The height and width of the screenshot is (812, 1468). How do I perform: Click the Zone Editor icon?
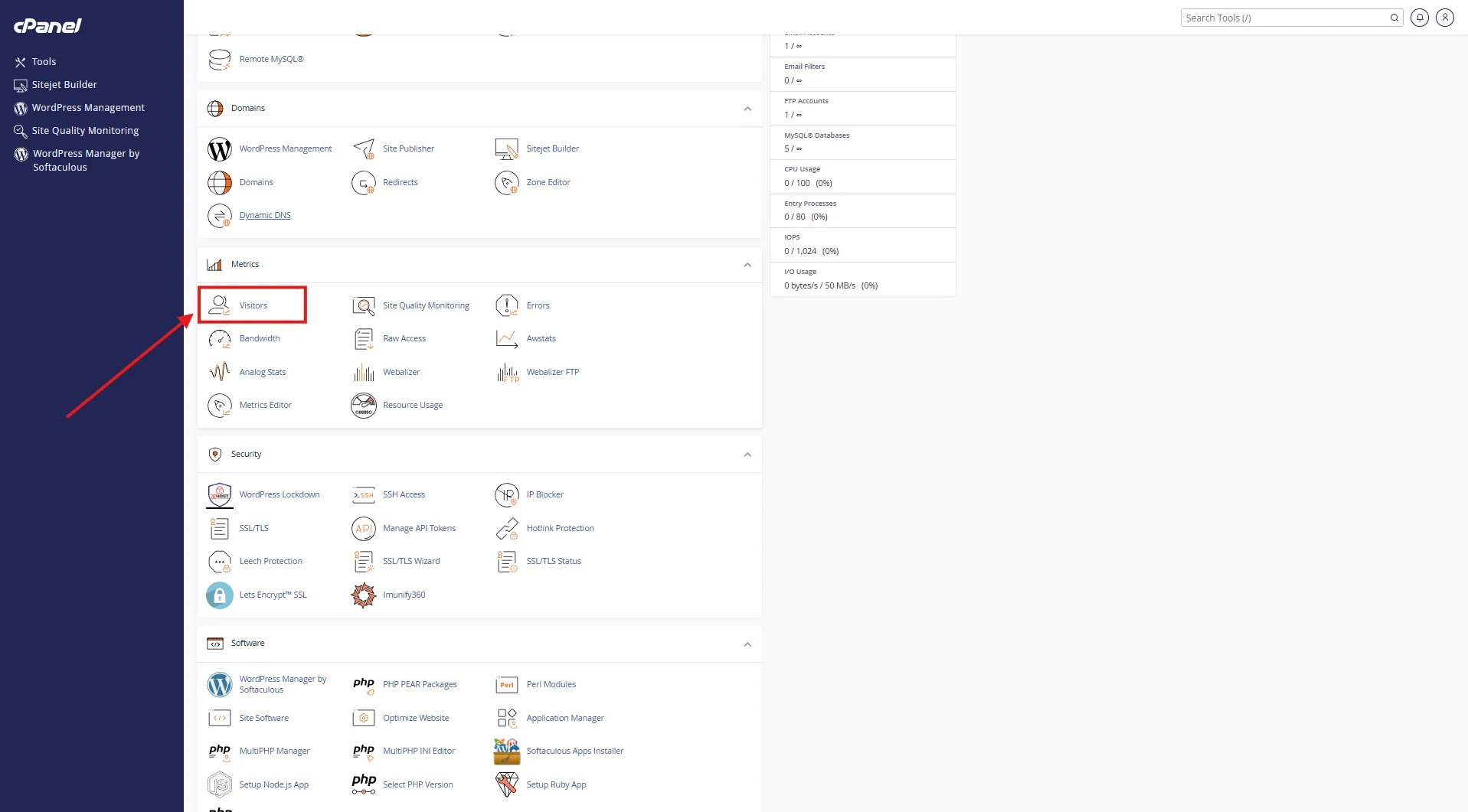pos(507,182)
